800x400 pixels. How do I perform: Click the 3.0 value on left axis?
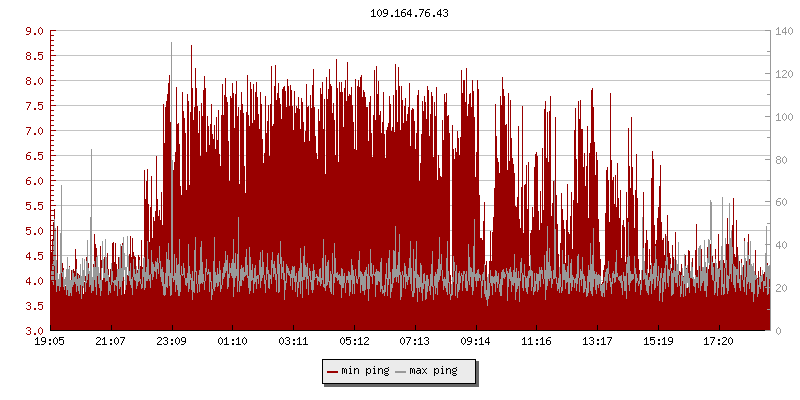(x=34, y=331)
